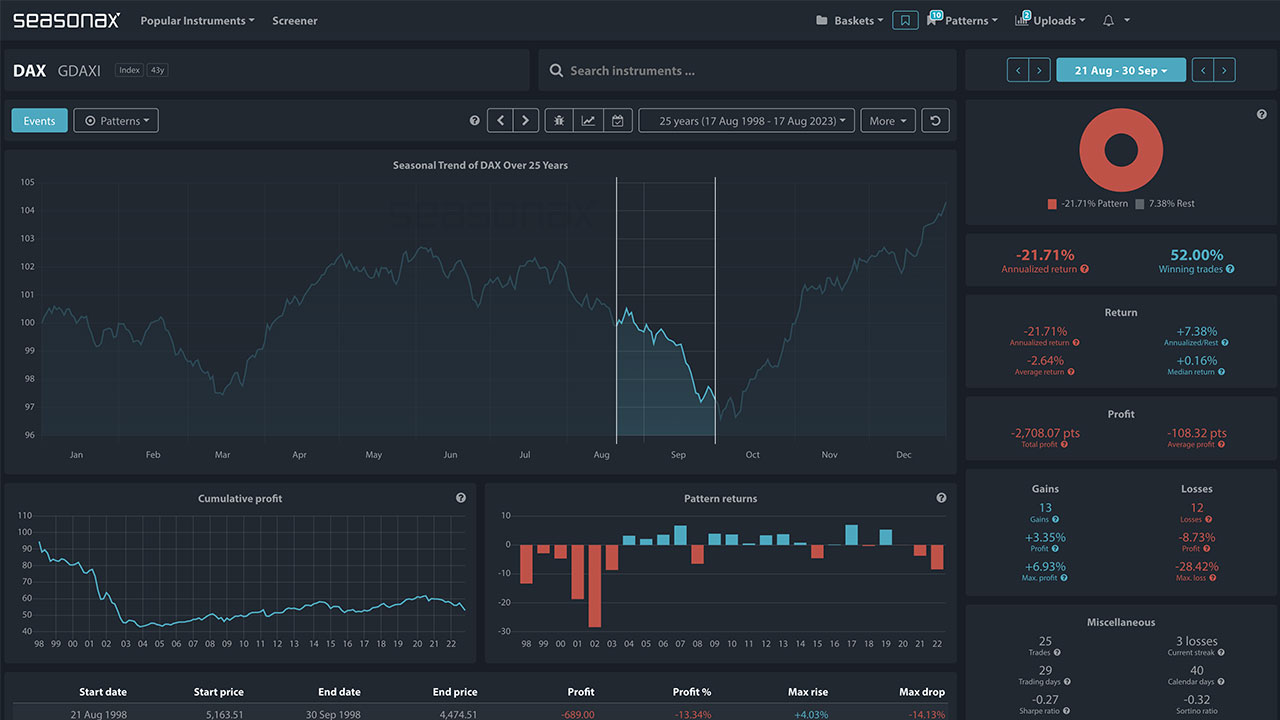The height and width of the screenshot is (720, 1280).
Task: Open help next to Total profit
Action: (x=1064, y=444)
